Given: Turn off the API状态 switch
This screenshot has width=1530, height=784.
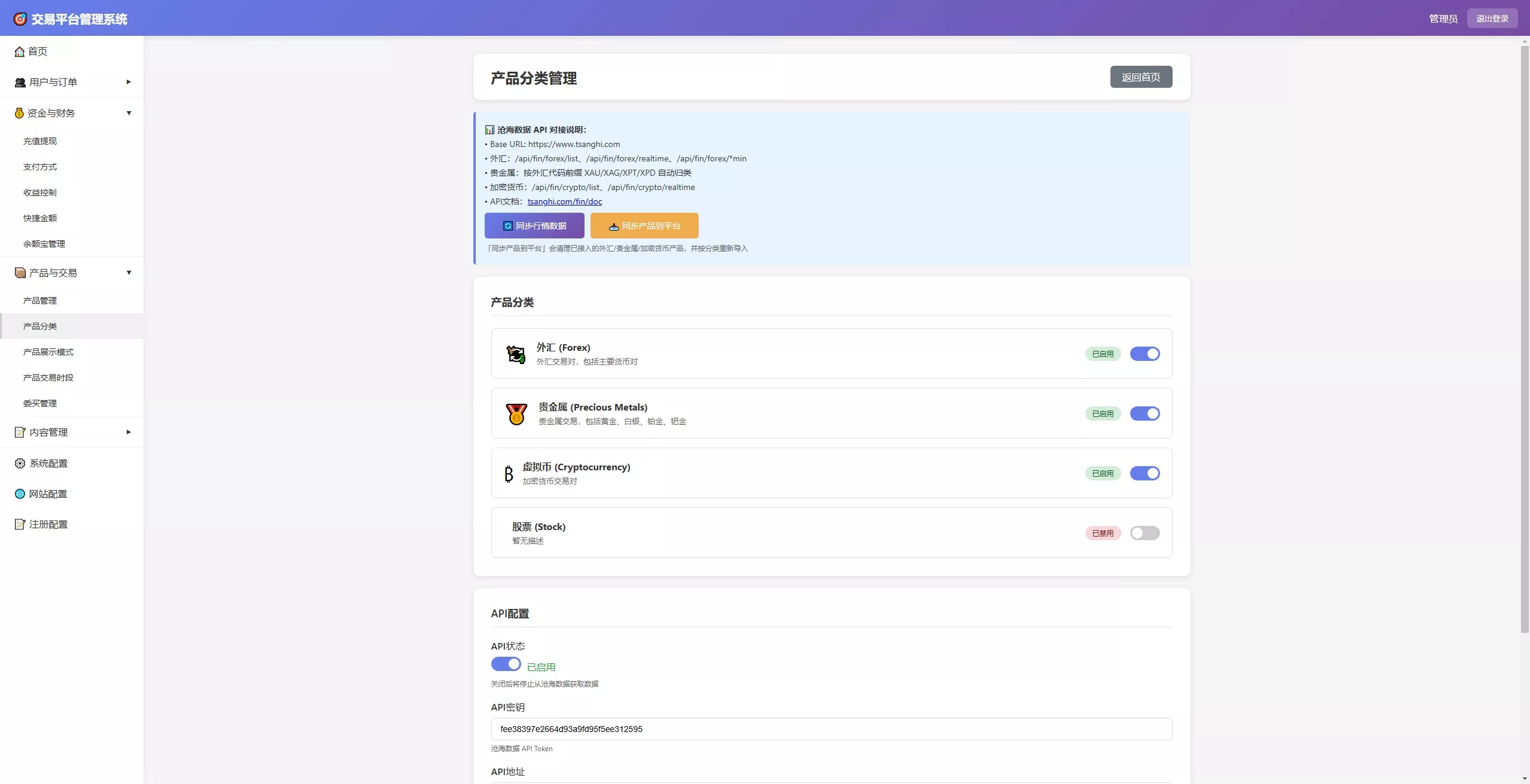Looking at the screenshot, I should click(506, 664).
